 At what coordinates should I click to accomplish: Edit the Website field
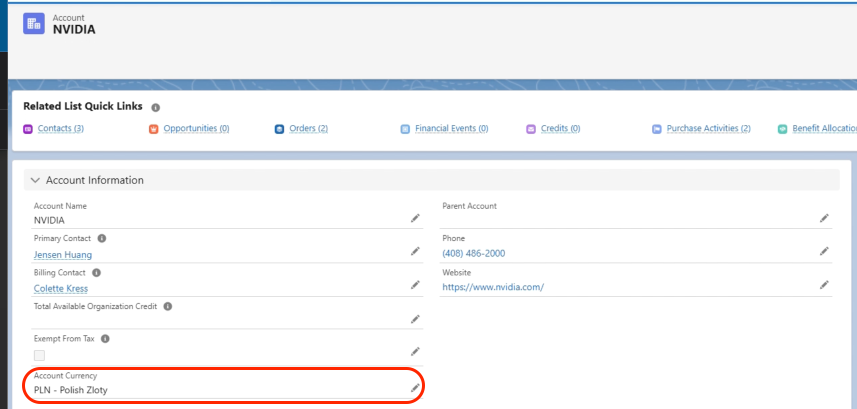click(824, 285)
